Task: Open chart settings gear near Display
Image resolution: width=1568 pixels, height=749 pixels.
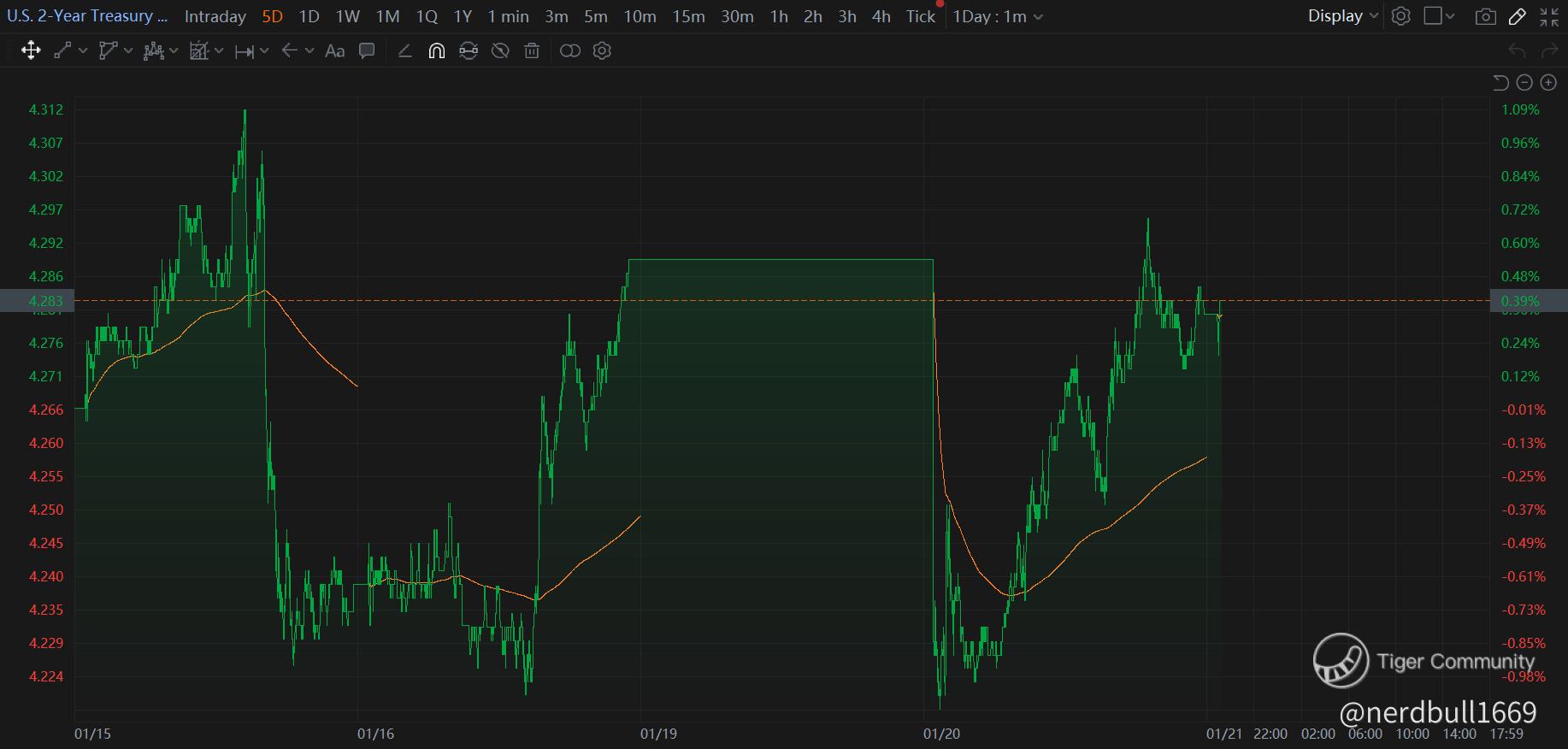Action: (x=1400, y=16)
